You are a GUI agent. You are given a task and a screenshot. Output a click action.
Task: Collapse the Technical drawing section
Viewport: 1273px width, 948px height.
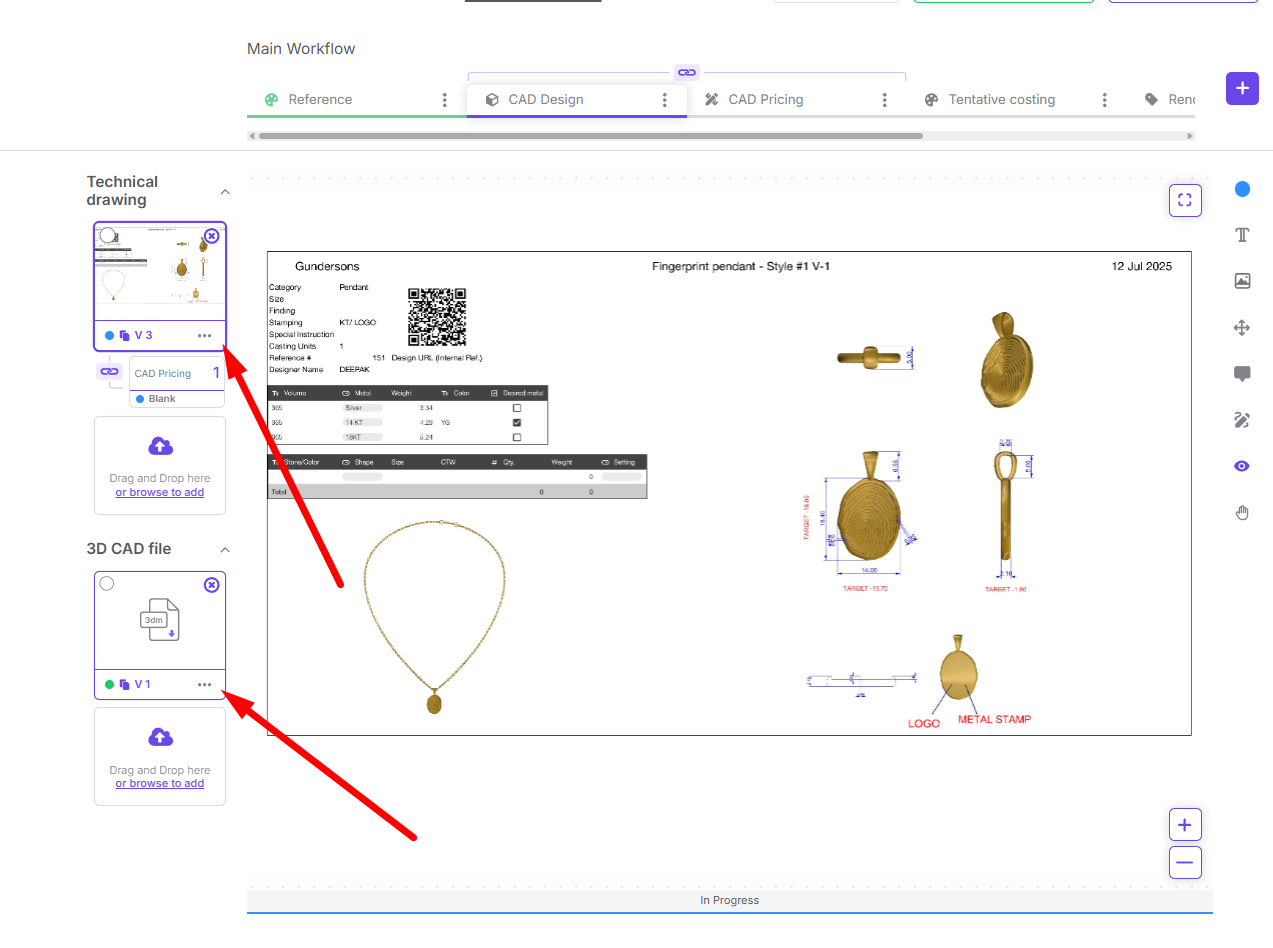(x=225, y=191)
